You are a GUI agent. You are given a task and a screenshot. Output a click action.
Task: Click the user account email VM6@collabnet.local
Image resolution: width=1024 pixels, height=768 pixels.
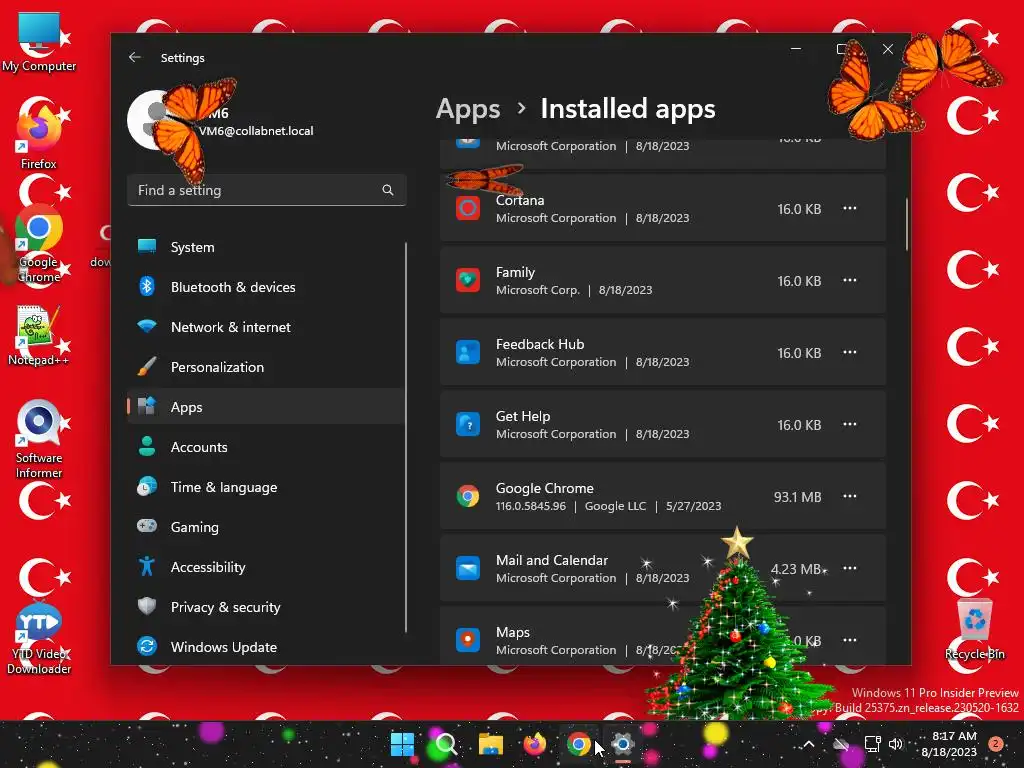pos(256,131)
